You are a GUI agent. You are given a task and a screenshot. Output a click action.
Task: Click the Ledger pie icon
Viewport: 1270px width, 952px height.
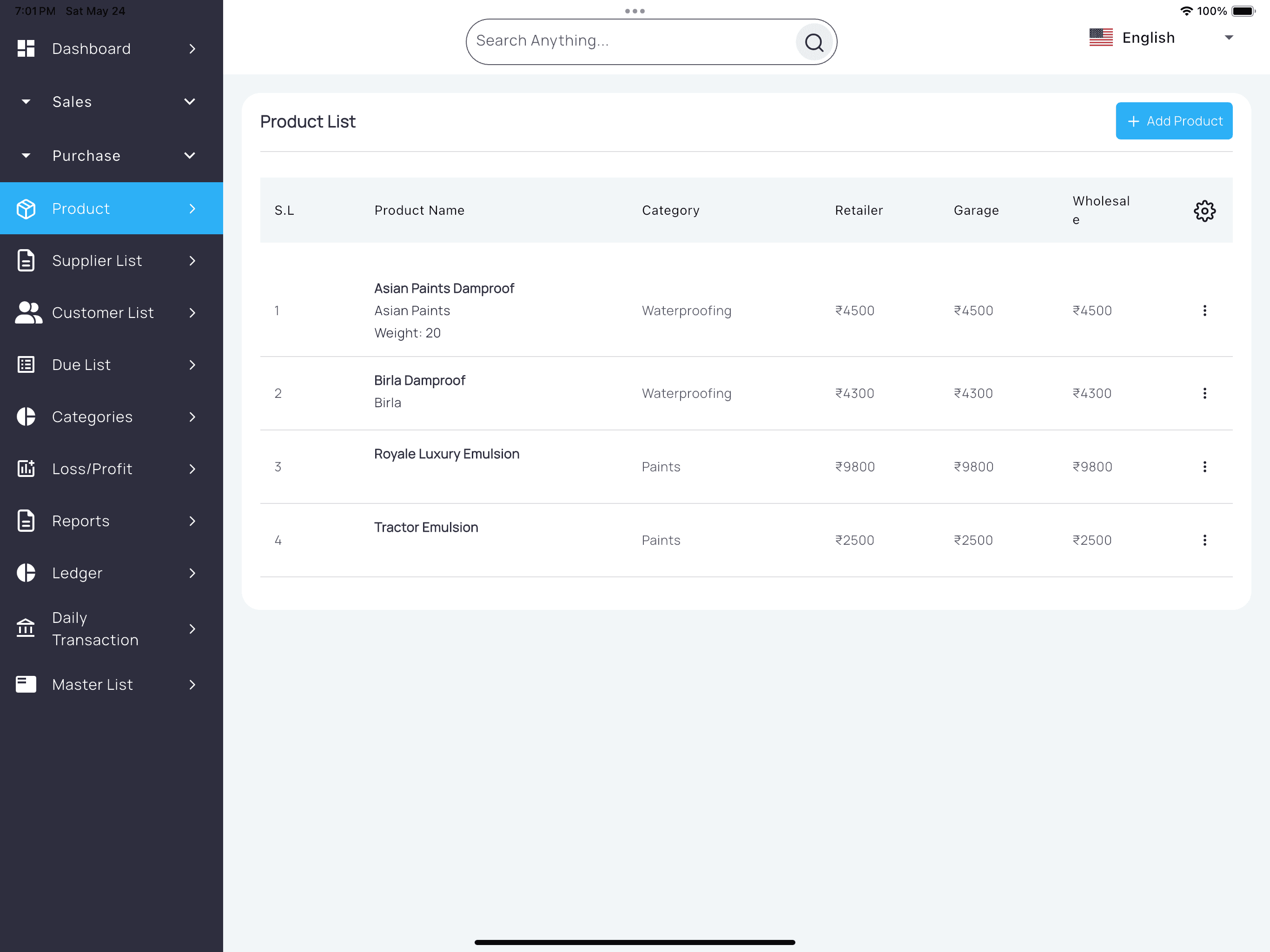pyautogui.click(x=26, y=573)
